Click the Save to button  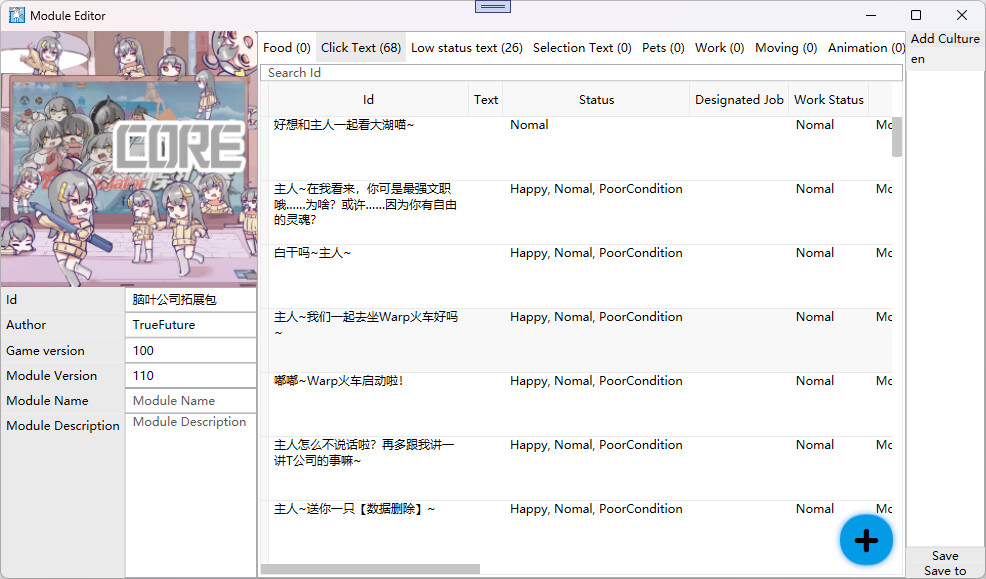944,570
